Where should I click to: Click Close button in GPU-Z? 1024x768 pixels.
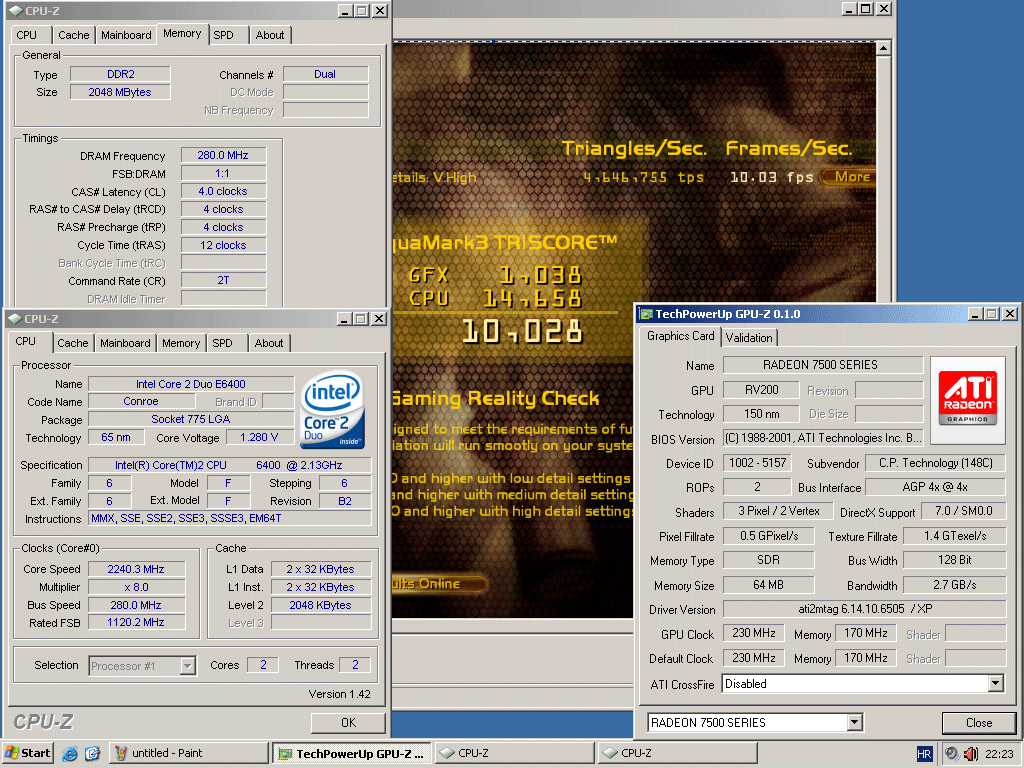[x=978, y=723]
